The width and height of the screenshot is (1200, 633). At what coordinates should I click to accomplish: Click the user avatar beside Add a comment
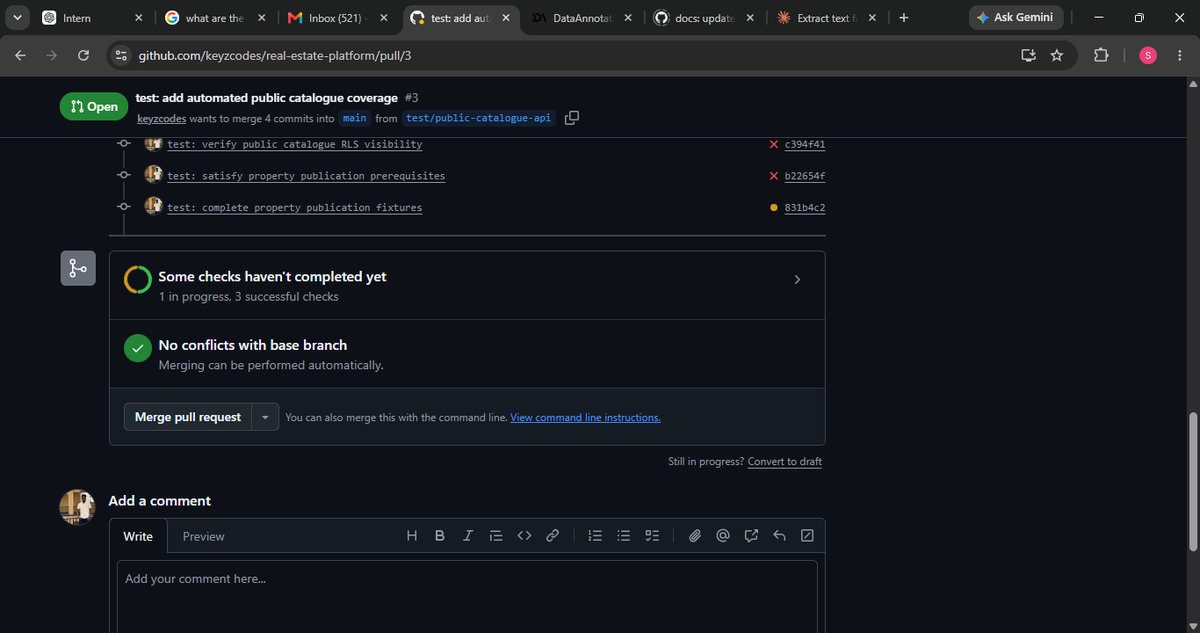click(78, 507)
